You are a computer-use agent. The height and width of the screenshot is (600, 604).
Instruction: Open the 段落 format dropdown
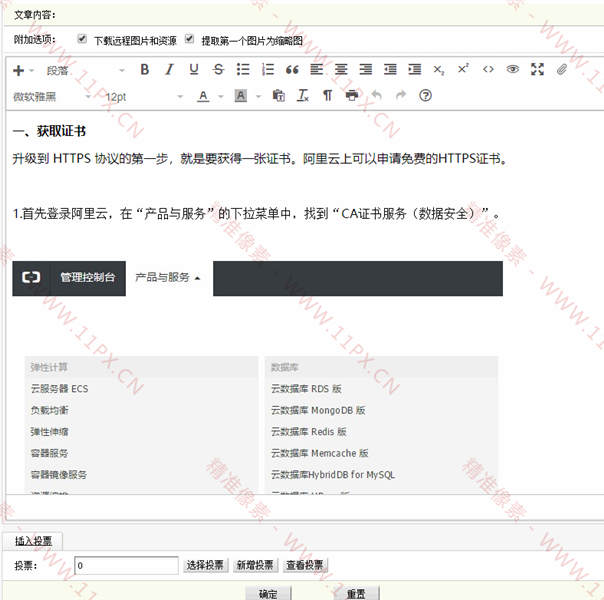coord(85,70)
